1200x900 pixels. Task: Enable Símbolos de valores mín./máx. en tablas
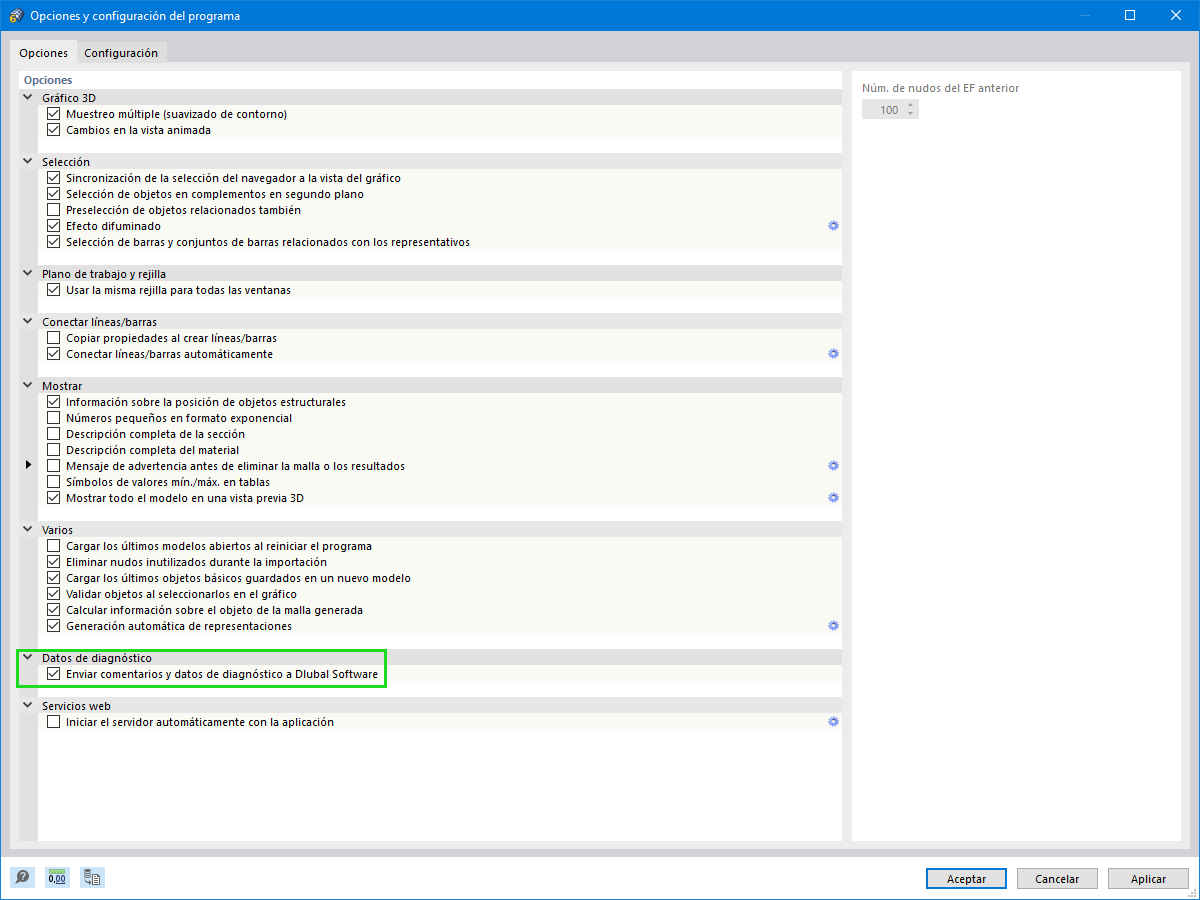tap(54, 482)
